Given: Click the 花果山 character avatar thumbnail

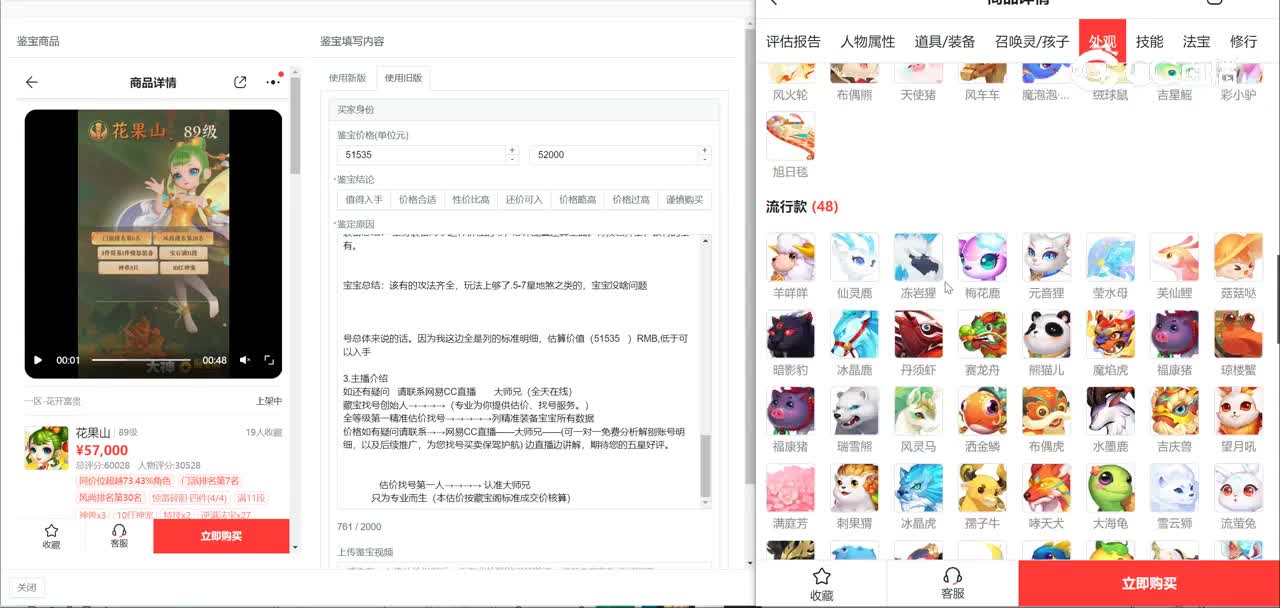Looking at the screenshot, I should (47, 448).
